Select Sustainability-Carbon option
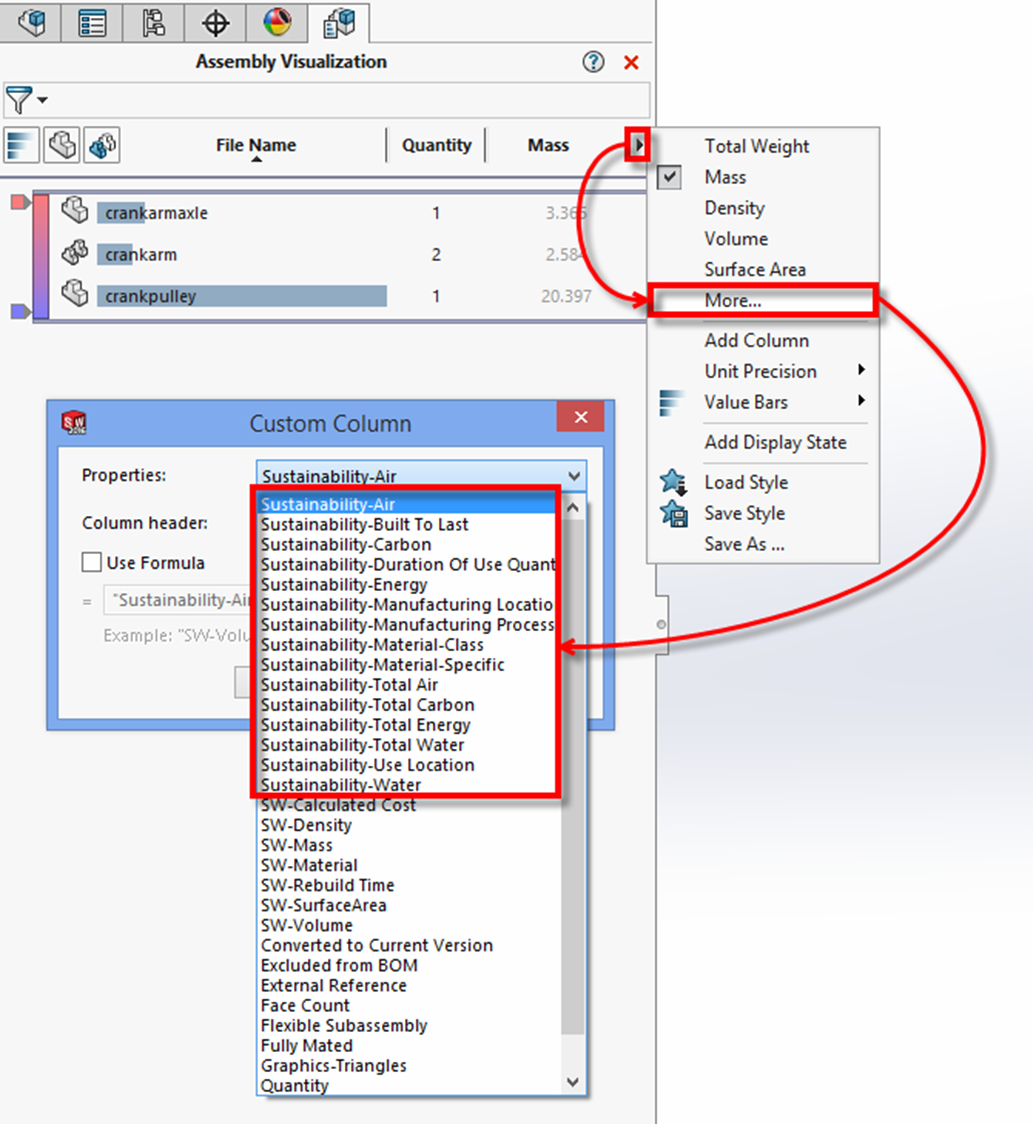The height and width of the screenshot is (1124, 1033). click(346, 545)
